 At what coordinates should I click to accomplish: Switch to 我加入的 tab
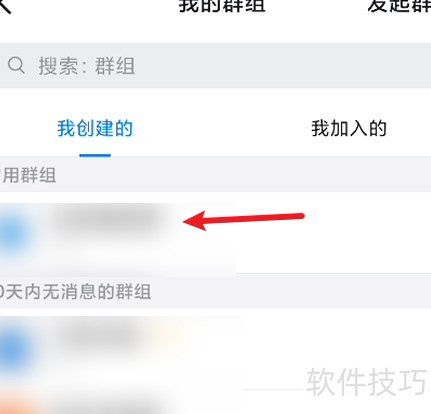[349, 128]
